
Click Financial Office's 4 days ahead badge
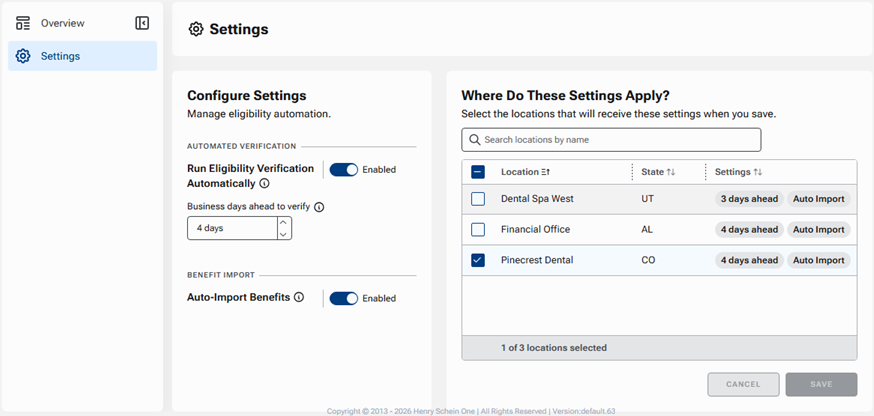click(x=749, y=230)
